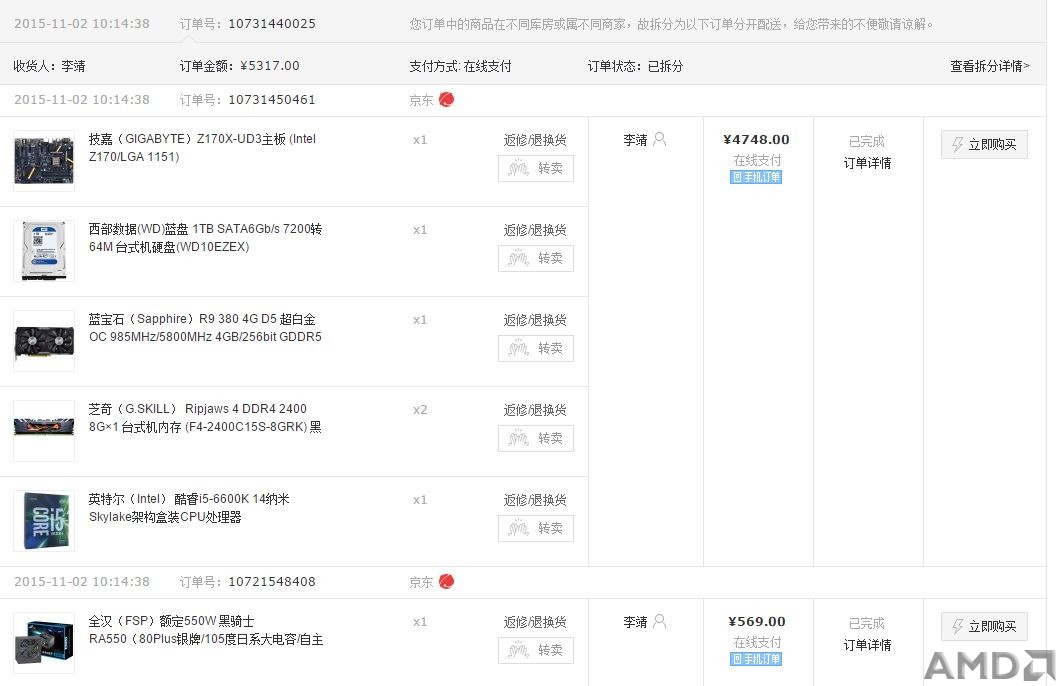Click recipient name 李清 in the ¥4748.00 order

pyautogui.click(x=635, y=140)
